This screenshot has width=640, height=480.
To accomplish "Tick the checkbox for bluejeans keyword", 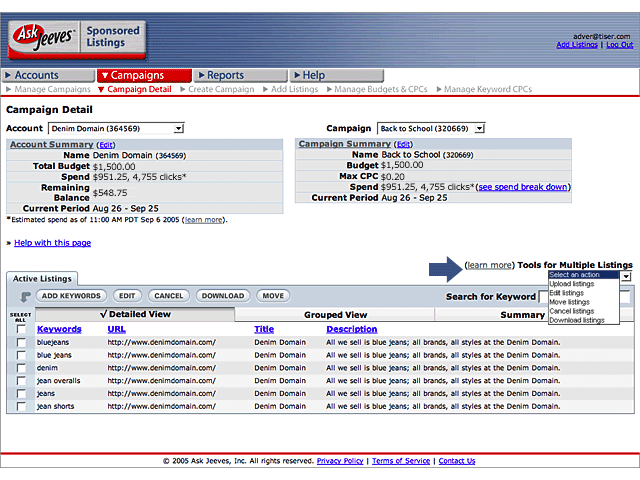I will pyautogui.click(x=21, y=342).
